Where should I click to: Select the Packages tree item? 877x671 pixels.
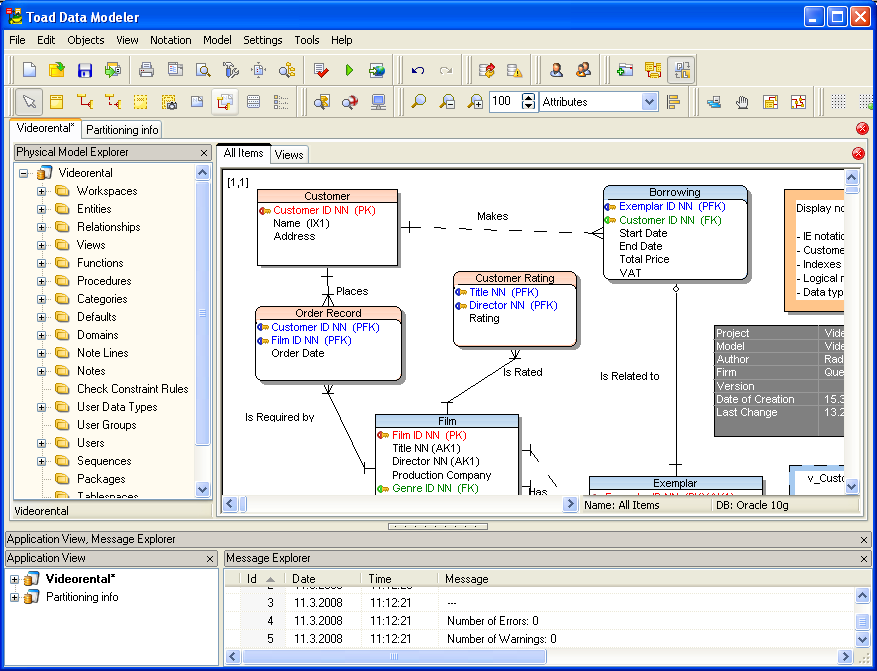(x=101, y=479)
